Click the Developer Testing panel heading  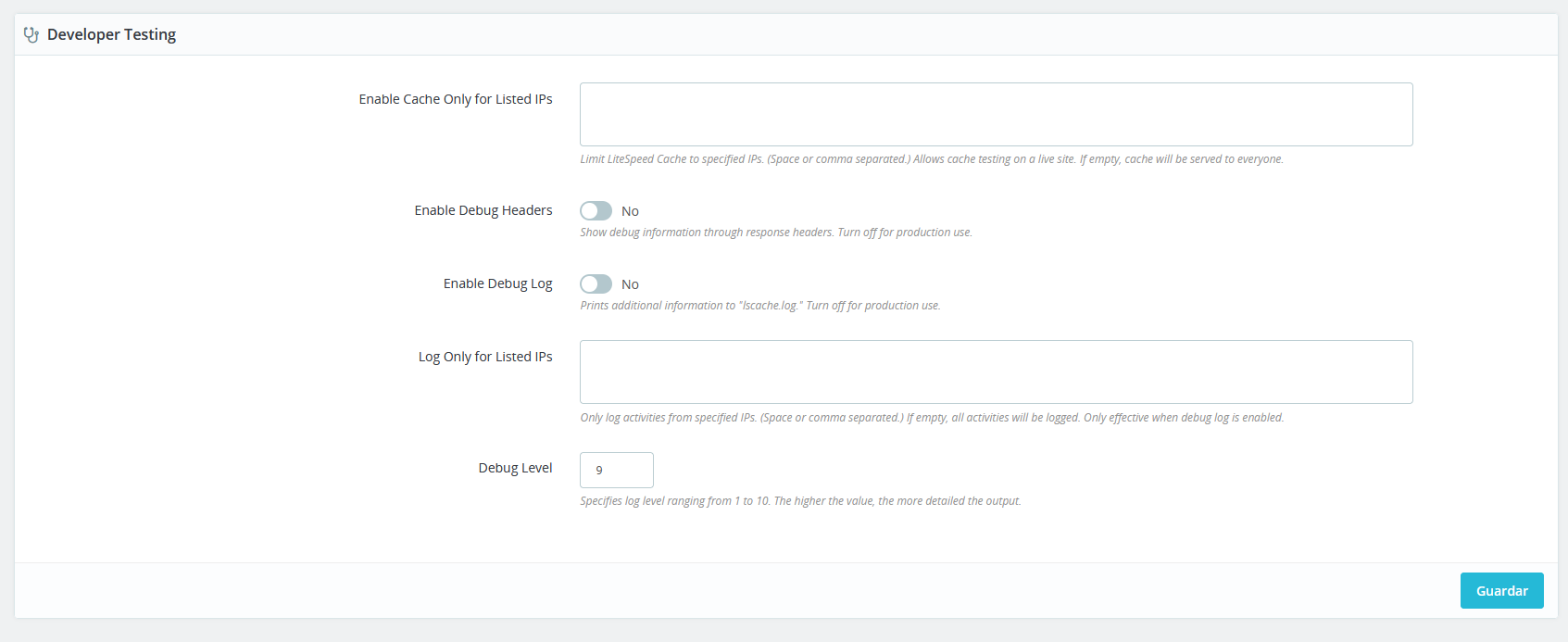tap(111, 34)
